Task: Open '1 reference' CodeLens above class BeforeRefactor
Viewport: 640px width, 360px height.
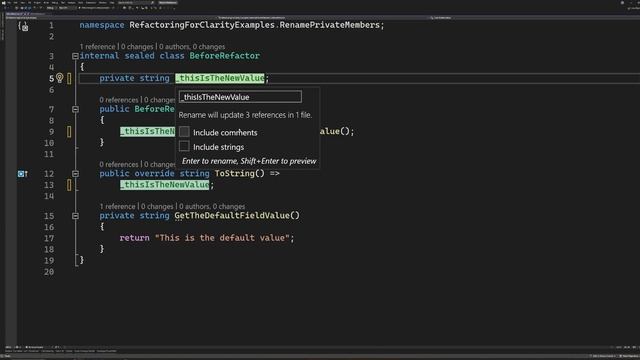Action: point(98,47)
